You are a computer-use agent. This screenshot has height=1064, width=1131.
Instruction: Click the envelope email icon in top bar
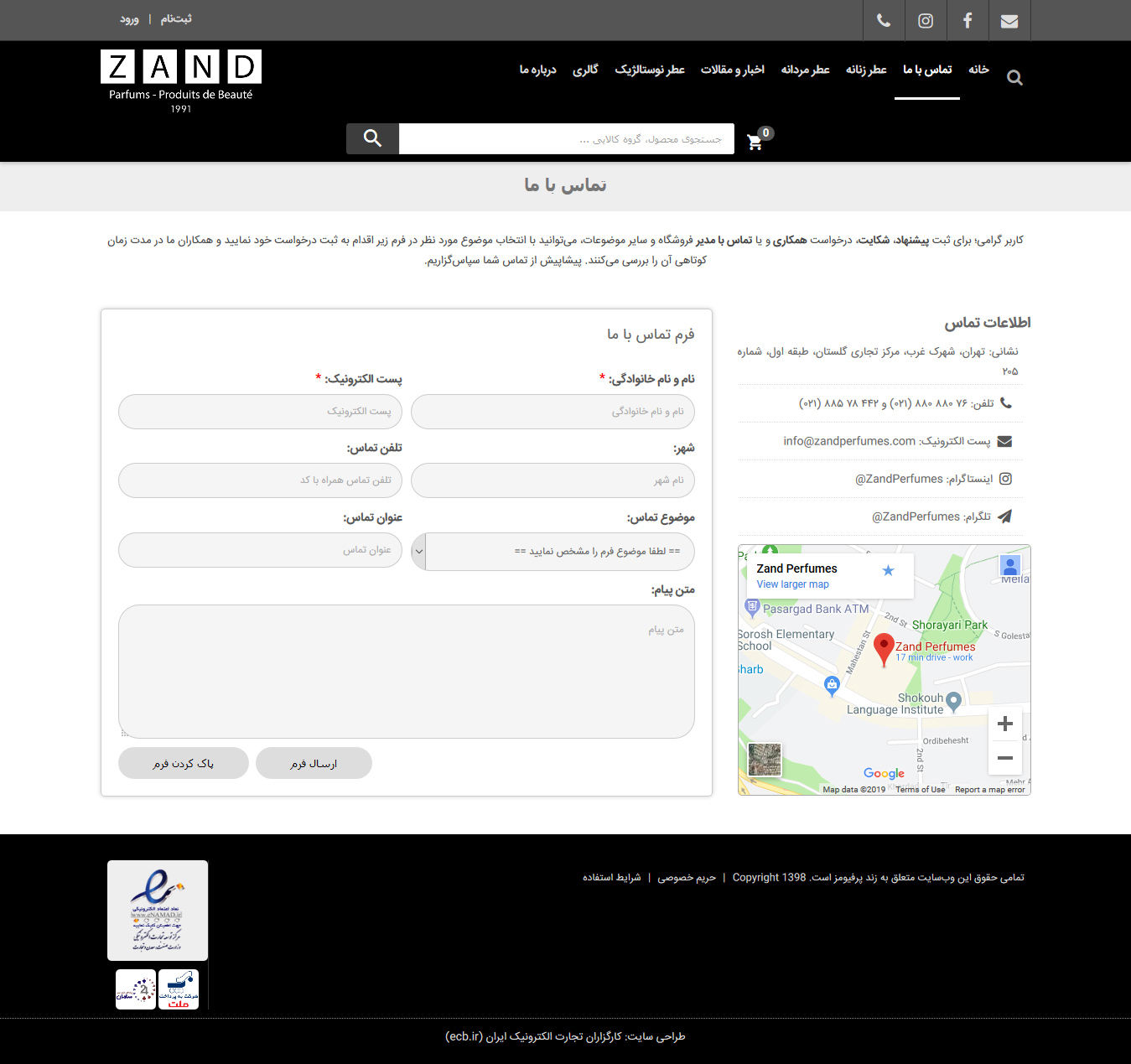pos(1009,21)
